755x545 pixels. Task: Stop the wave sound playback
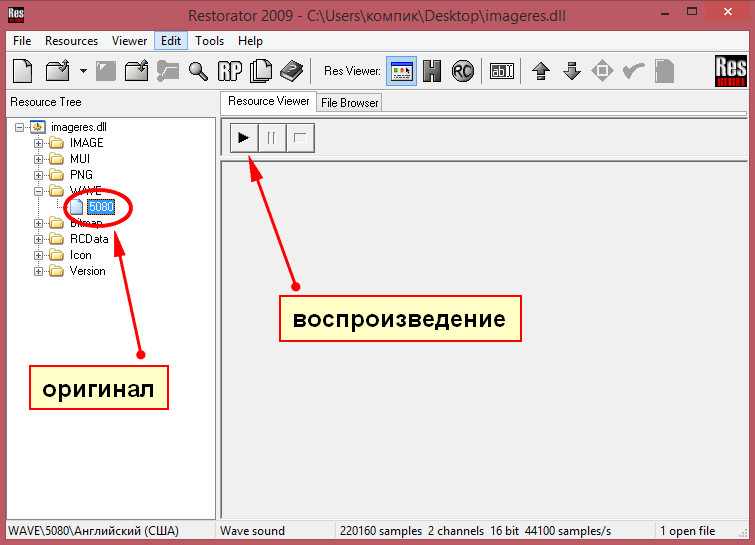tap(300, 138)
